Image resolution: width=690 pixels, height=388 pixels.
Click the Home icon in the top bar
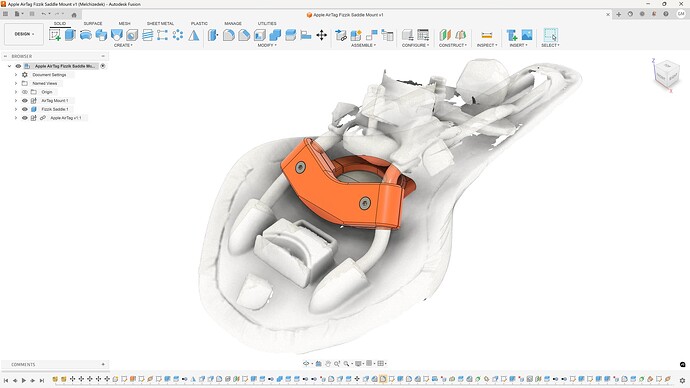coord(74,15)
